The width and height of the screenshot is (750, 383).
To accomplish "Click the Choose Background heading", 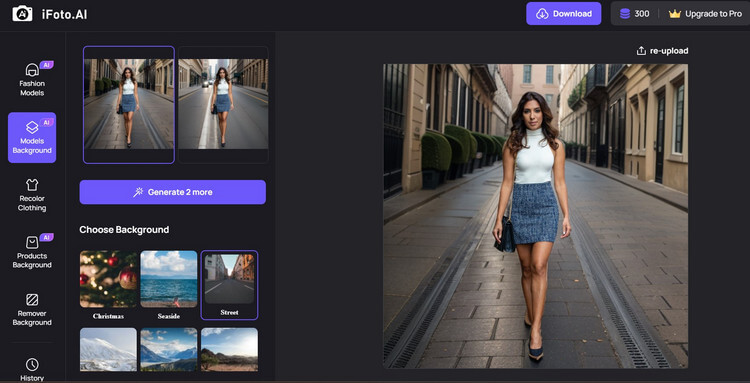I will [124, 230].
